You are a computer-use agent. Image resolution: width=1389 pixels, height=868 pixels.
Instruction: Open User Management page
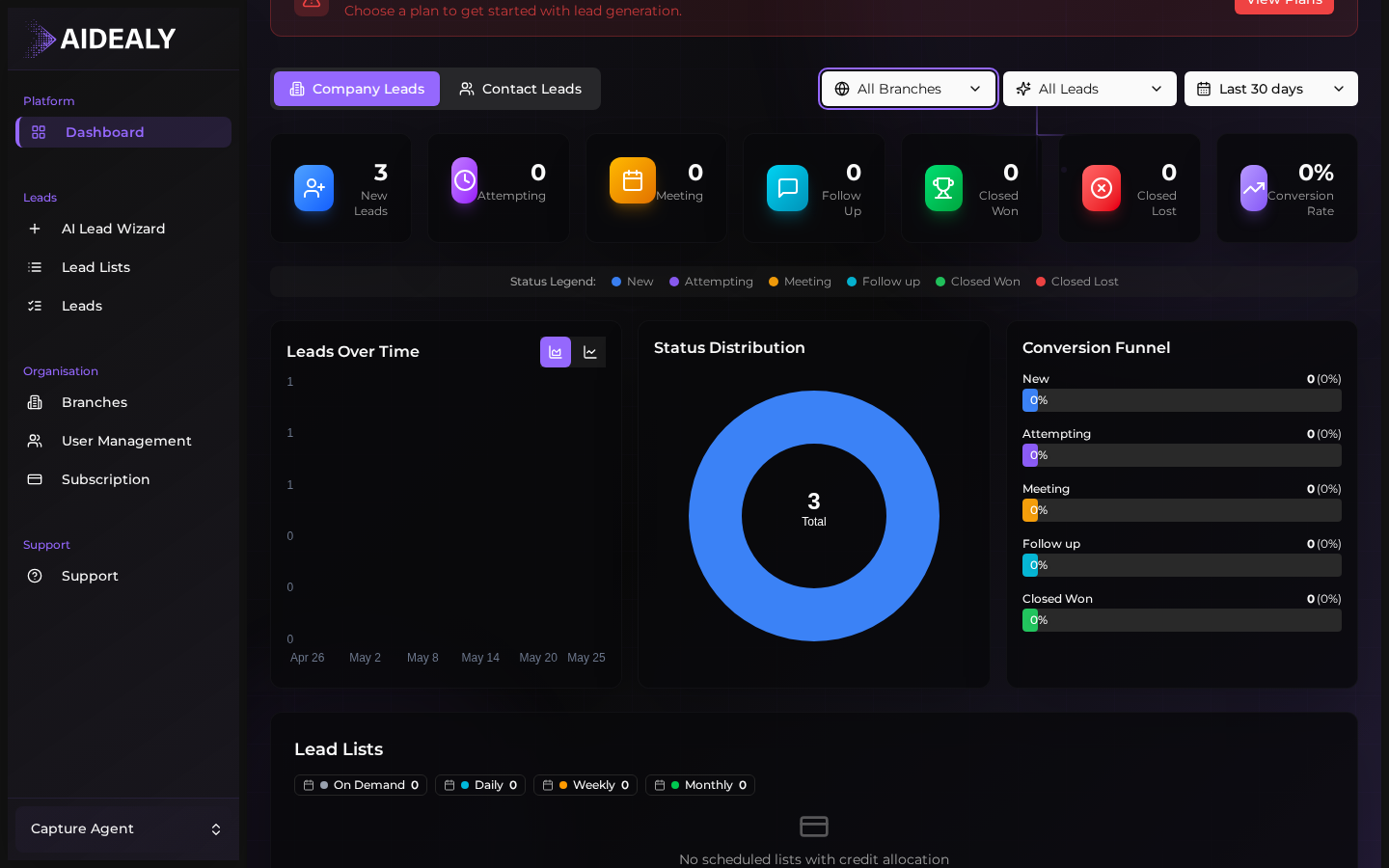tap(123, 441)
